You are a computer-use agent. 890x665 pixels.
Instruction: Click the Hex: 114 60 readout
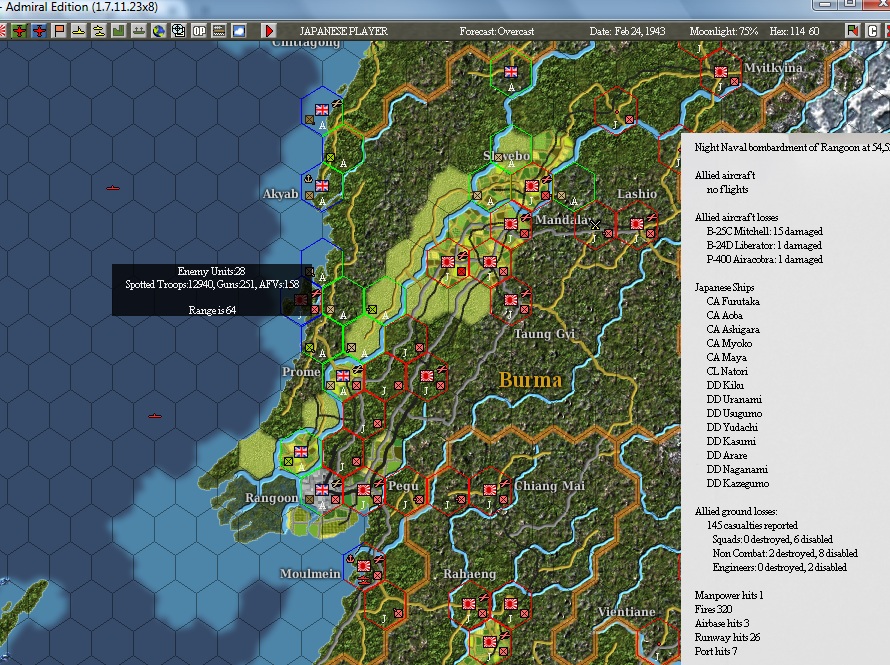[794, 31]
